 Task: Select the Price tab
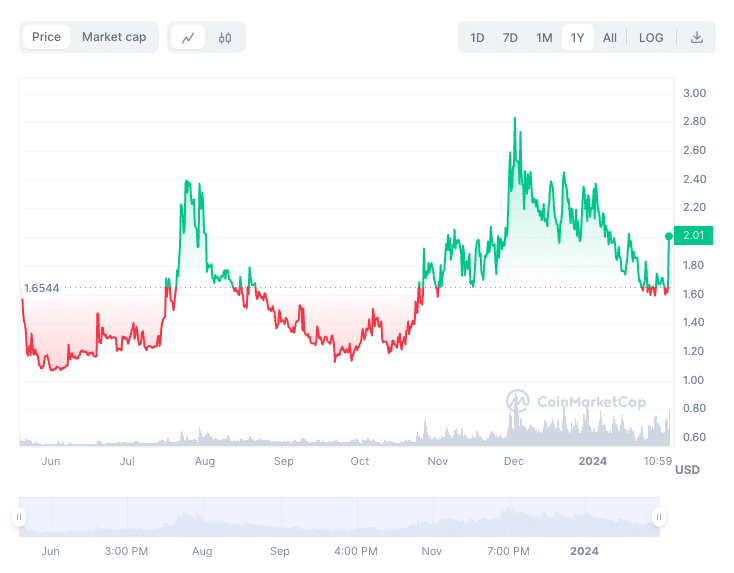tap(46, 37)
